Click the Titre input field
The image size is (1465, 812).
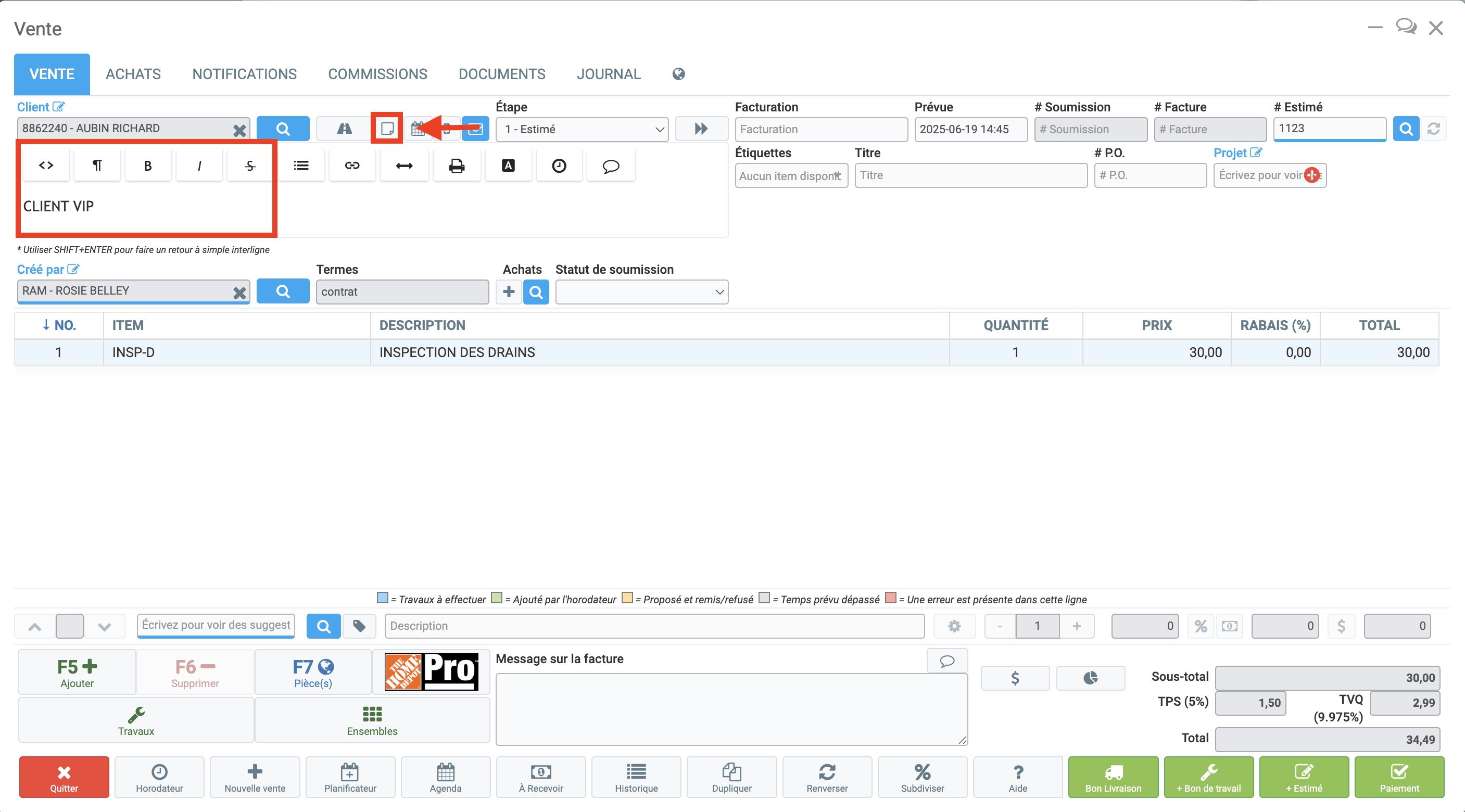[971, 175]
